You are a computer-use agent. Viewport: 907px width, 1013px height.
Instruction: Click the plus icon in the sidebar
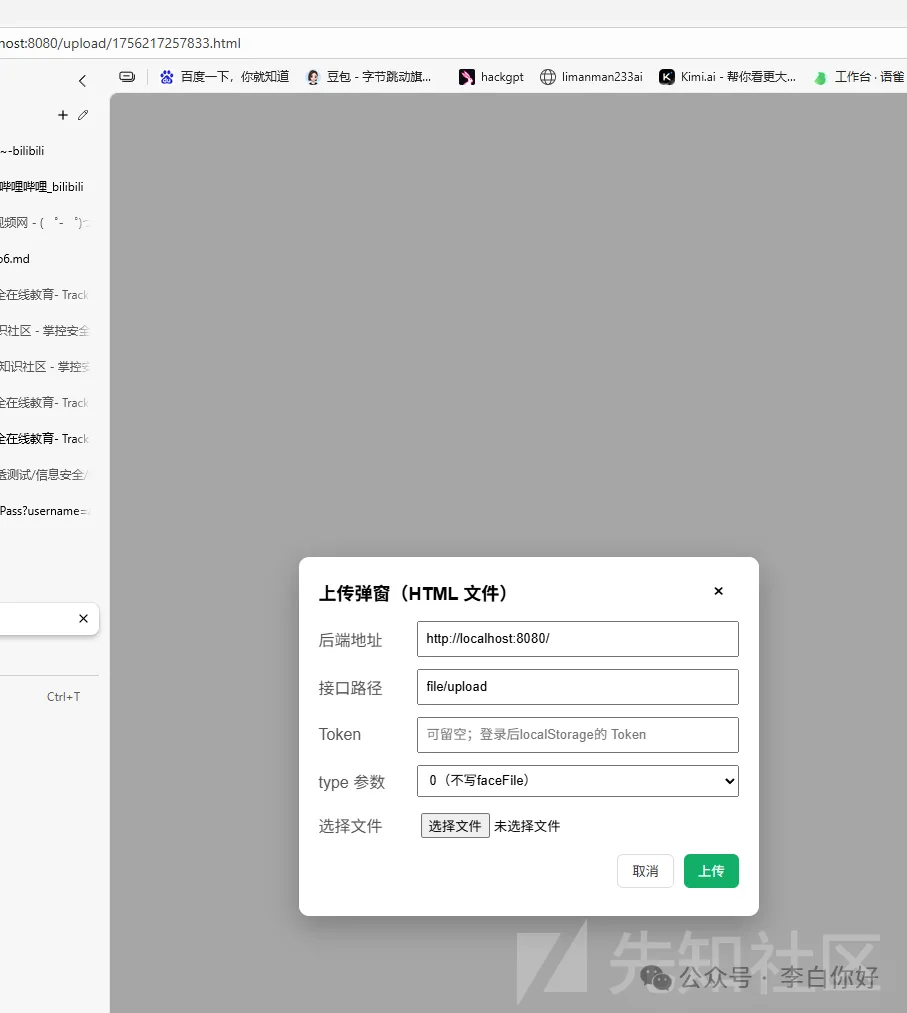coord(63,115)
